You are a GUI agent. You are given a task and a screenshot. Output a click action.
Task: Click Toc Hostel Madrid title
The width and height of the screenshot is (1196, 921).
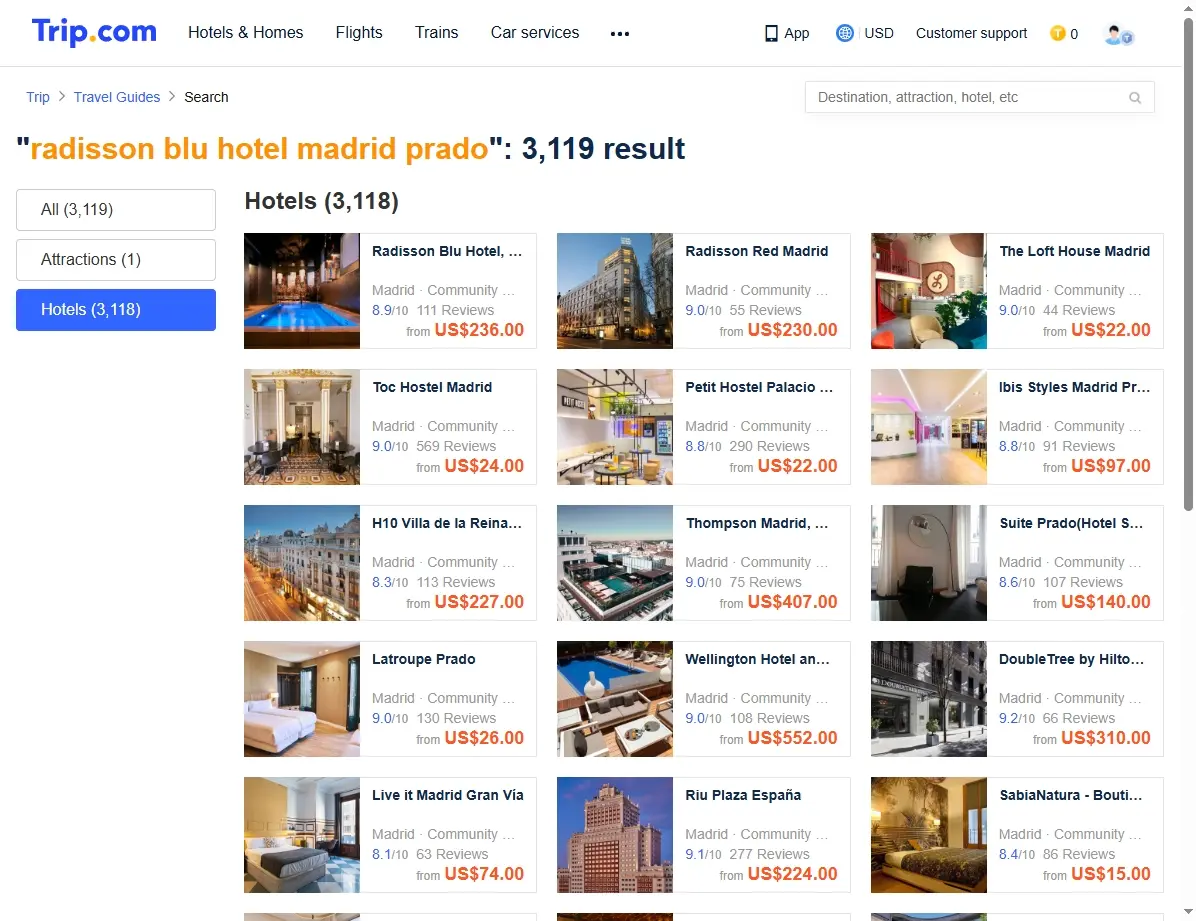[432, 387]
